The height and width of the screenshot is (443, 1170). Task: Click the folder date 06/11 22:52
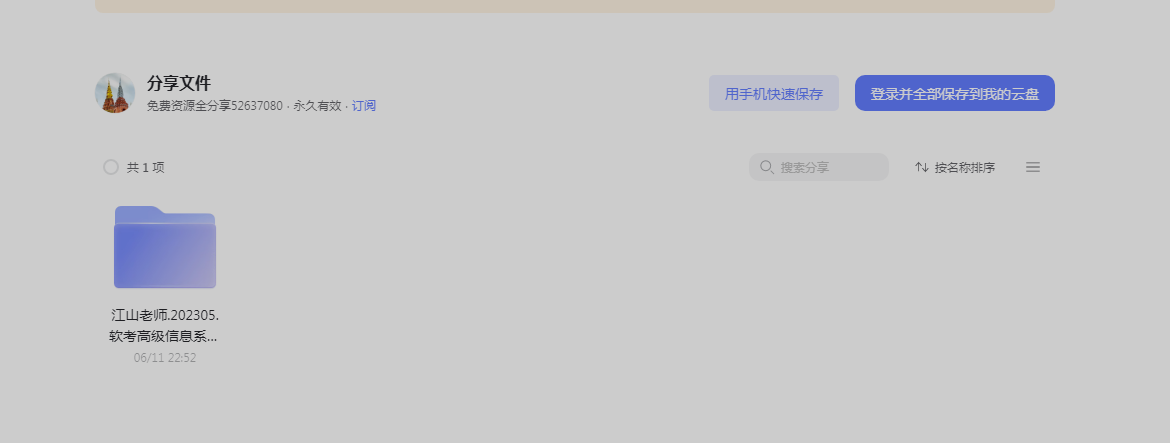coord(165,358)
